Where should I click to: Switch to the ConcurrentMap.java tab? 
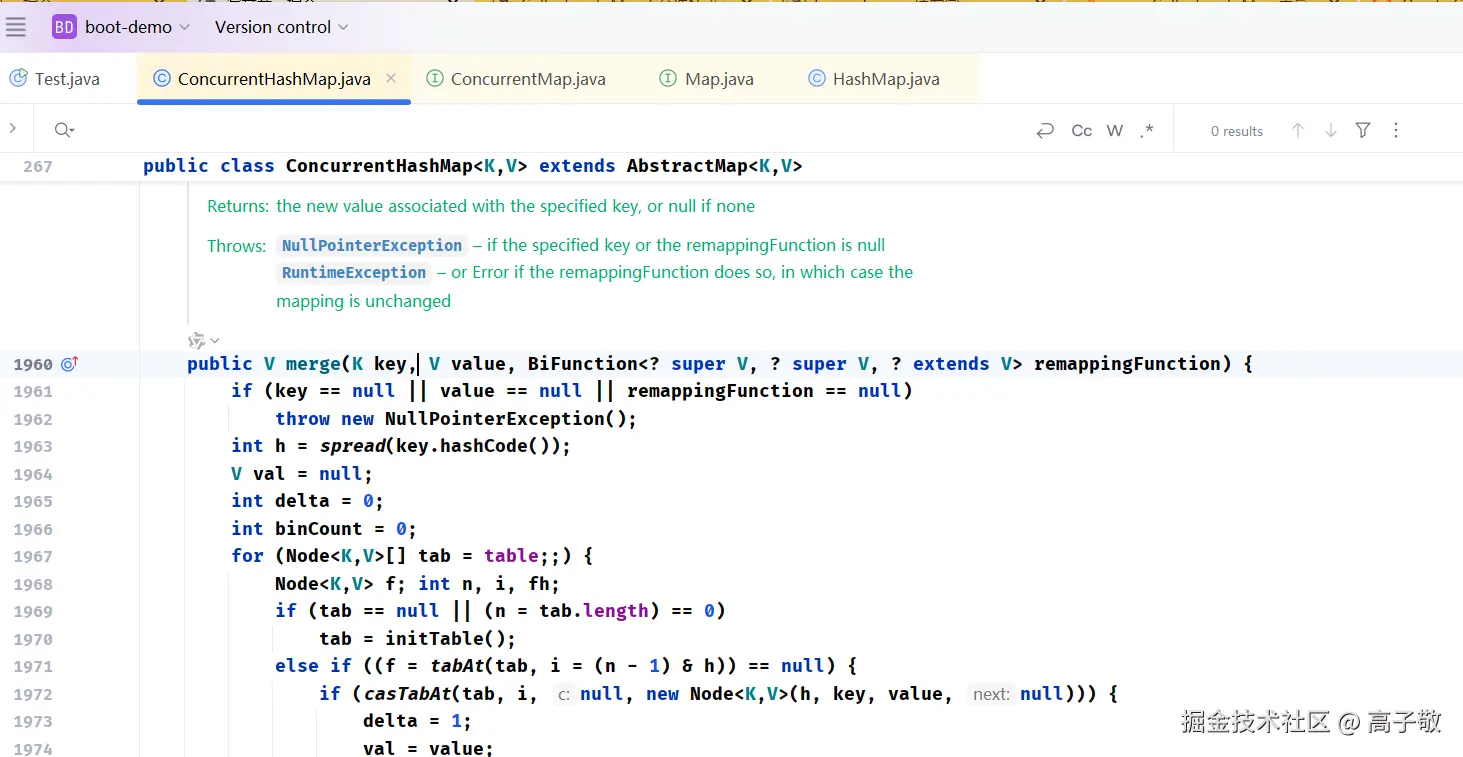(516, 79)
